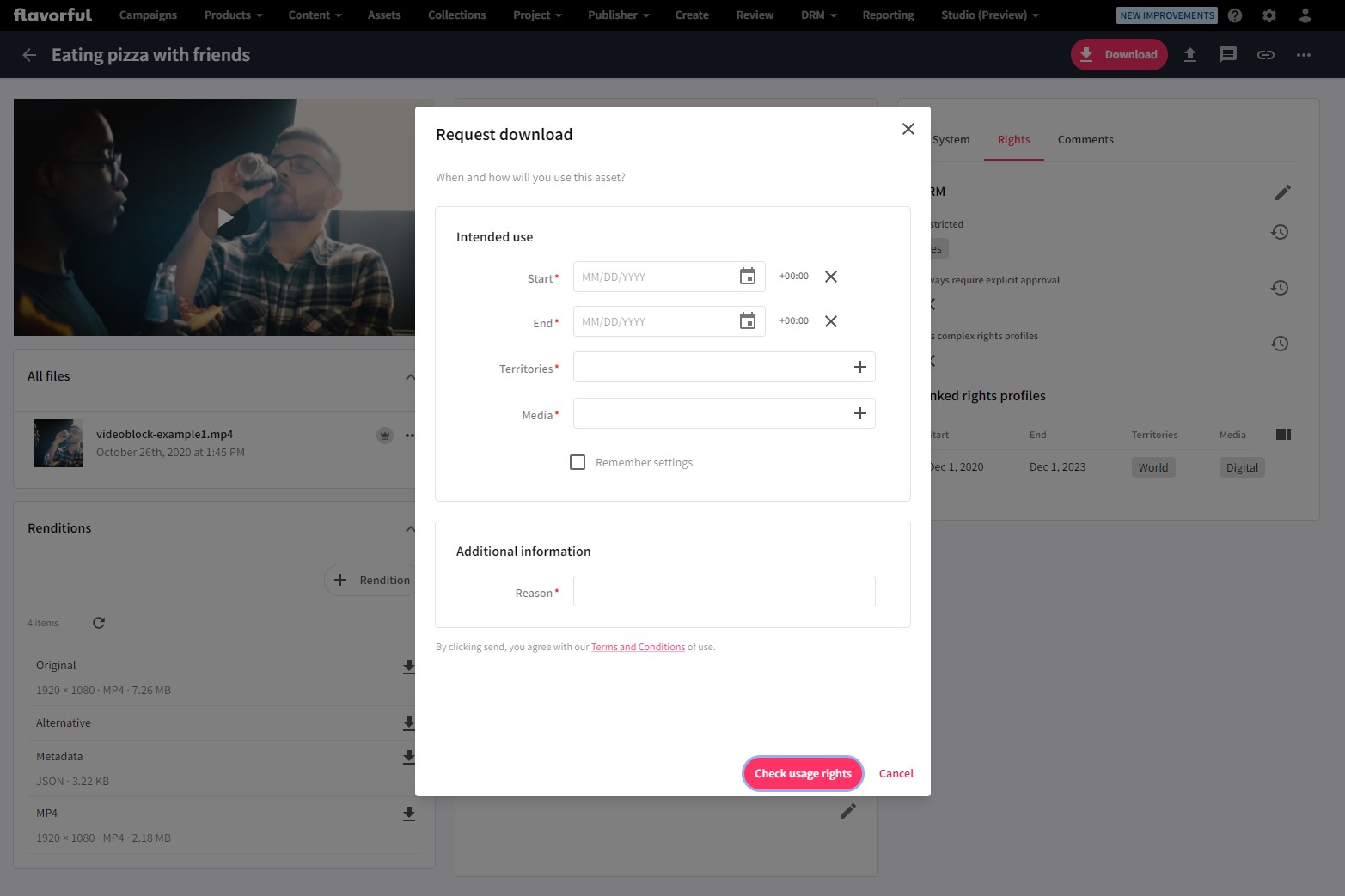Add media type with plus button
Image resolution: width=1345 pixels, height=896 pixels.
tap(859, 414)
